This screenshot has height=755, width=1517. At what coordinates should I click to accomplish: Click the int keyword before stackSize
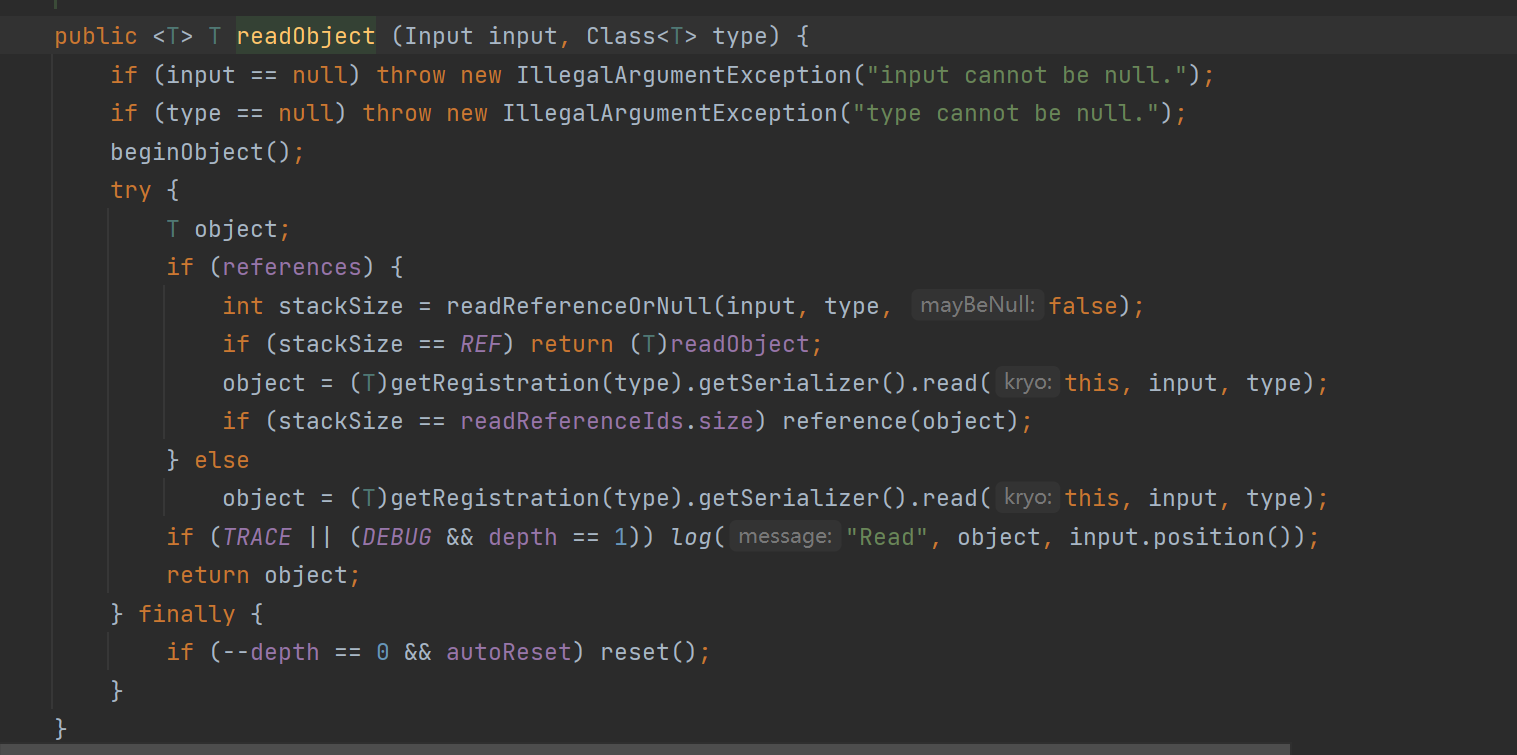click(243, 306)
